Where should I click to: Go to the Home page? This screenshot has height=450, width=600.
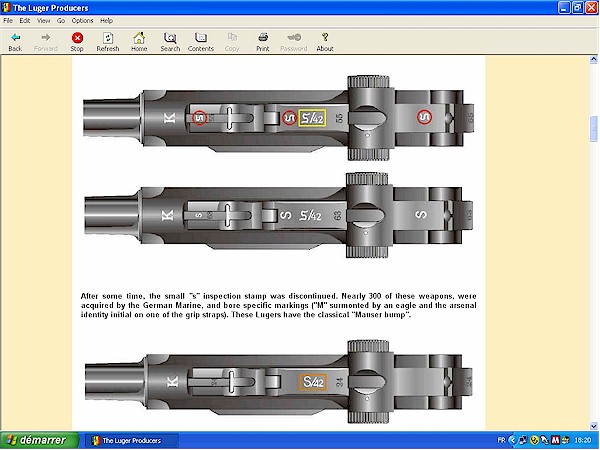(x=139, y=41)
